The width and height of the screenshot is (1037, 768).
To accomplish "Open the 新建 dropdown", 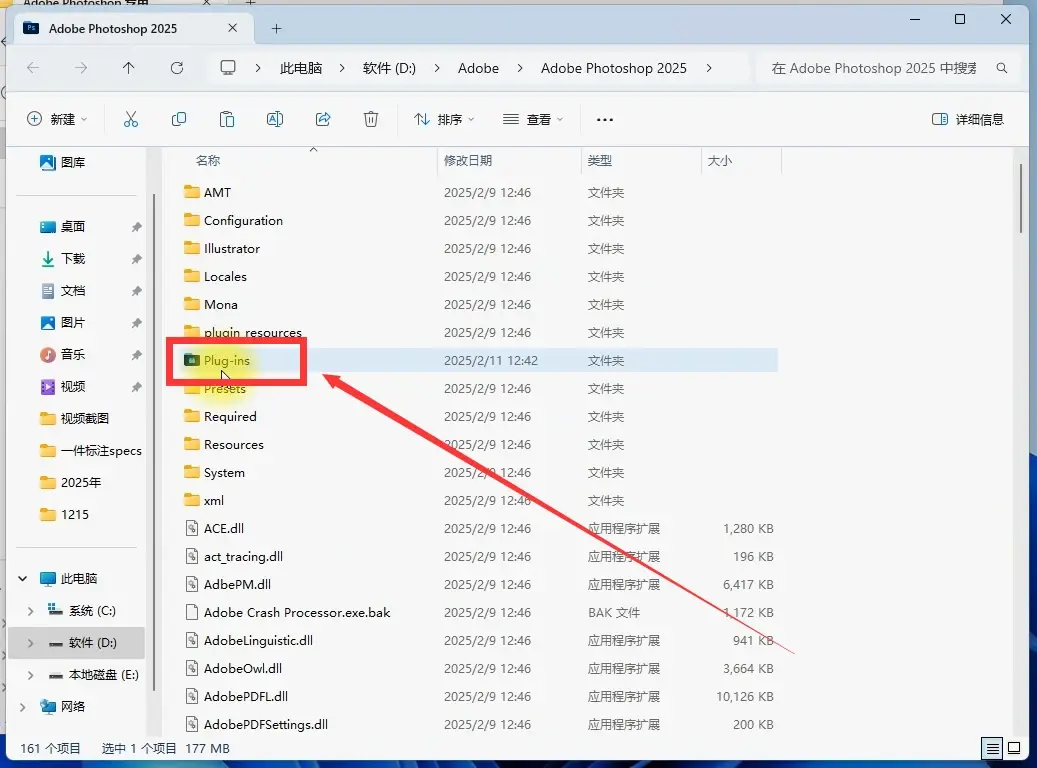I will (57, 119).
